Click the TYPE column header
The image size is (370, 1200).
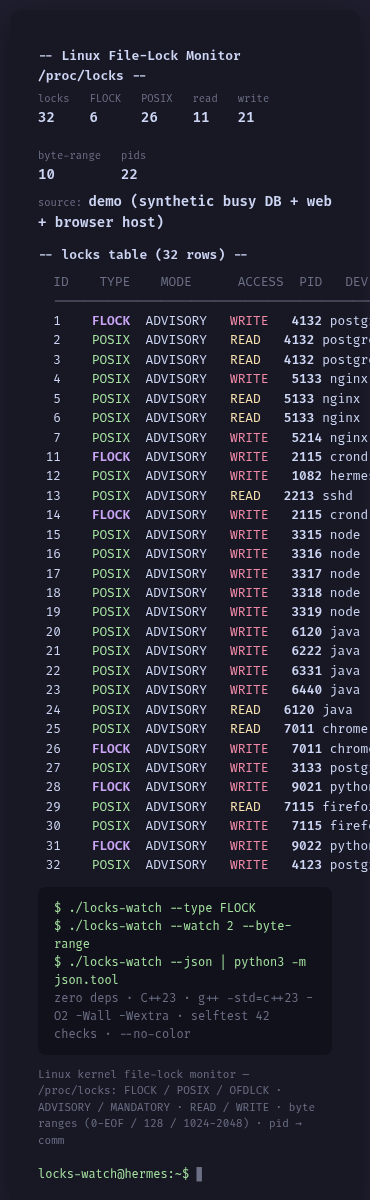point(115,283)
